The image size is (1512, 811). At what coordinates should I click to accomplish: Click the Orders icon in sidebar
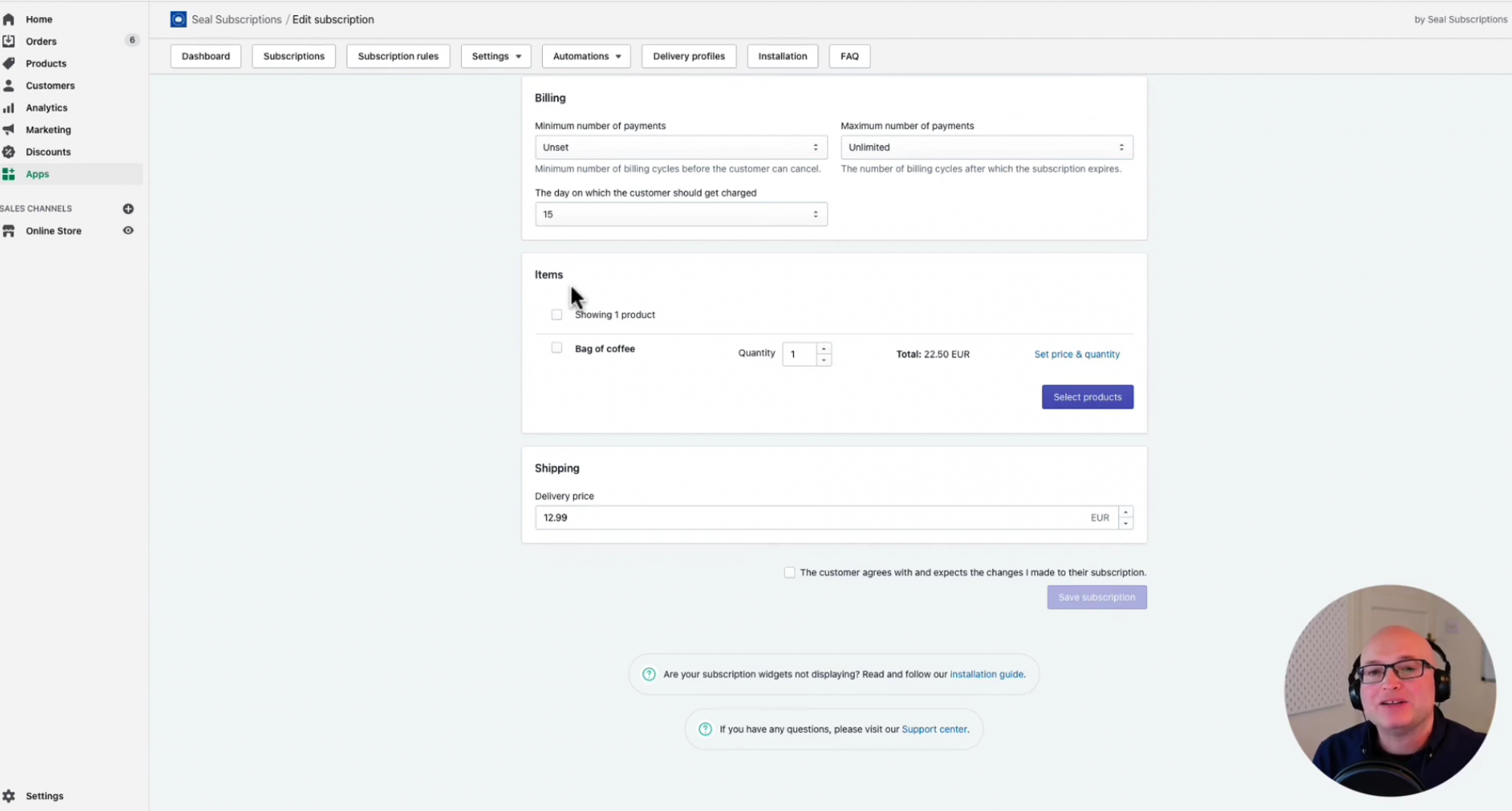click(x=9, y=42)
